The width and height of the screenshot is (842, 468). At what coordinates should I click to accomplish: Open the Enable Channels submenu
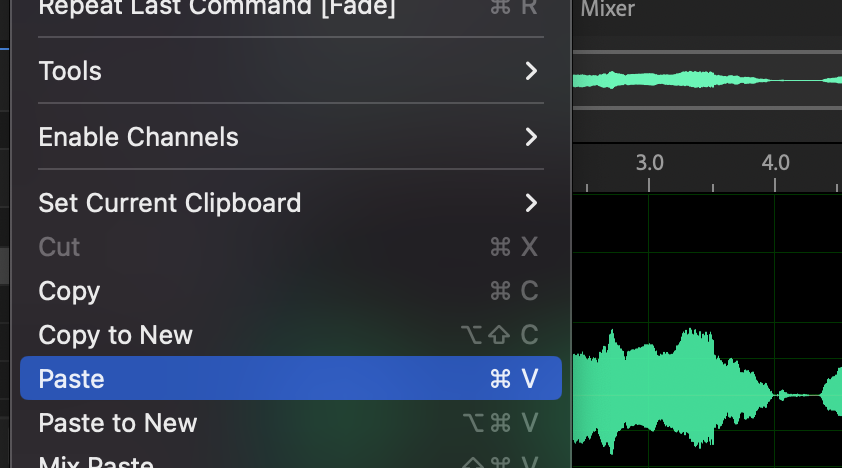pyautogui.click(x=291, y=137)
